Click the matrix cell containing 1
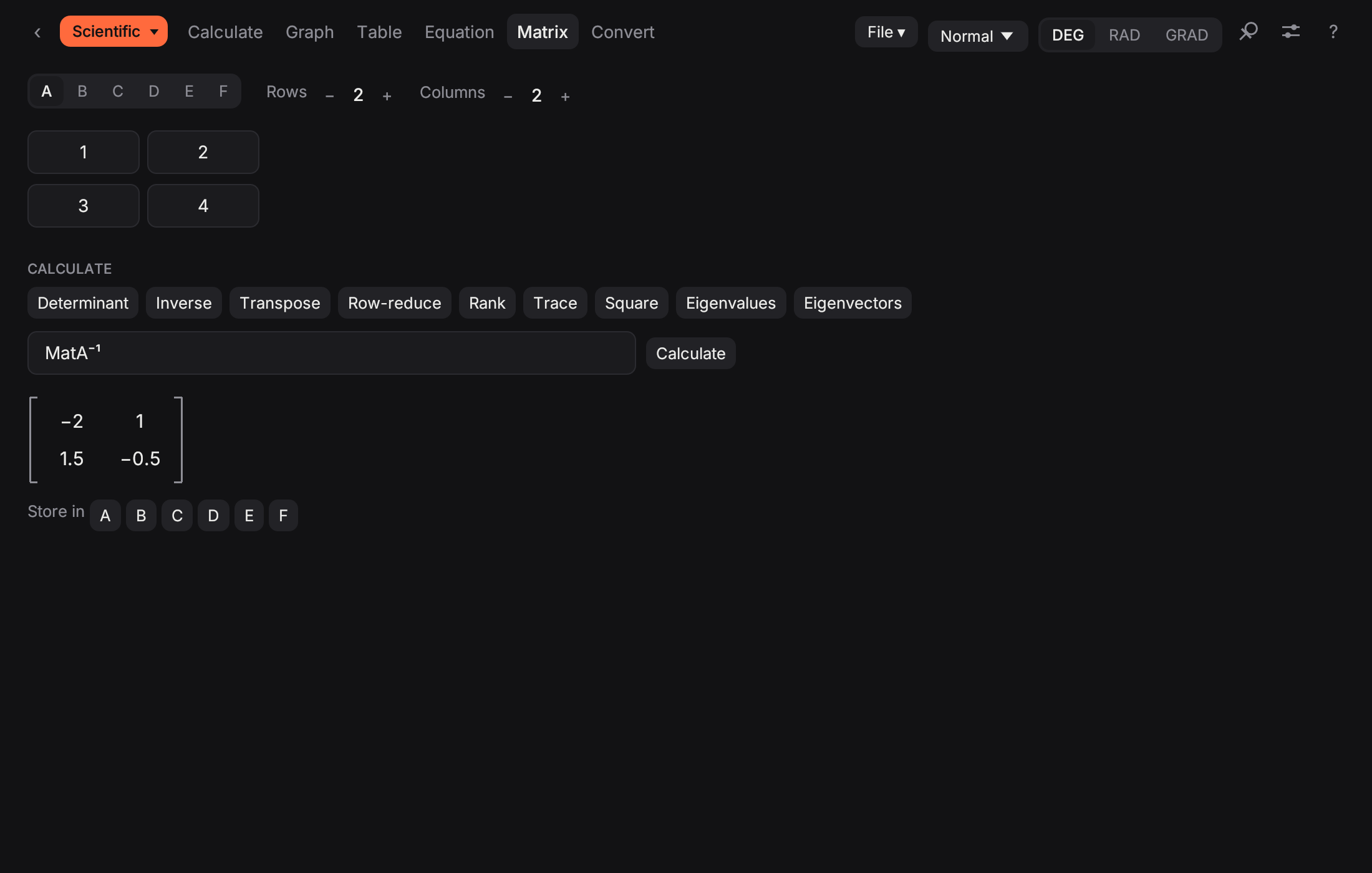 83,152
